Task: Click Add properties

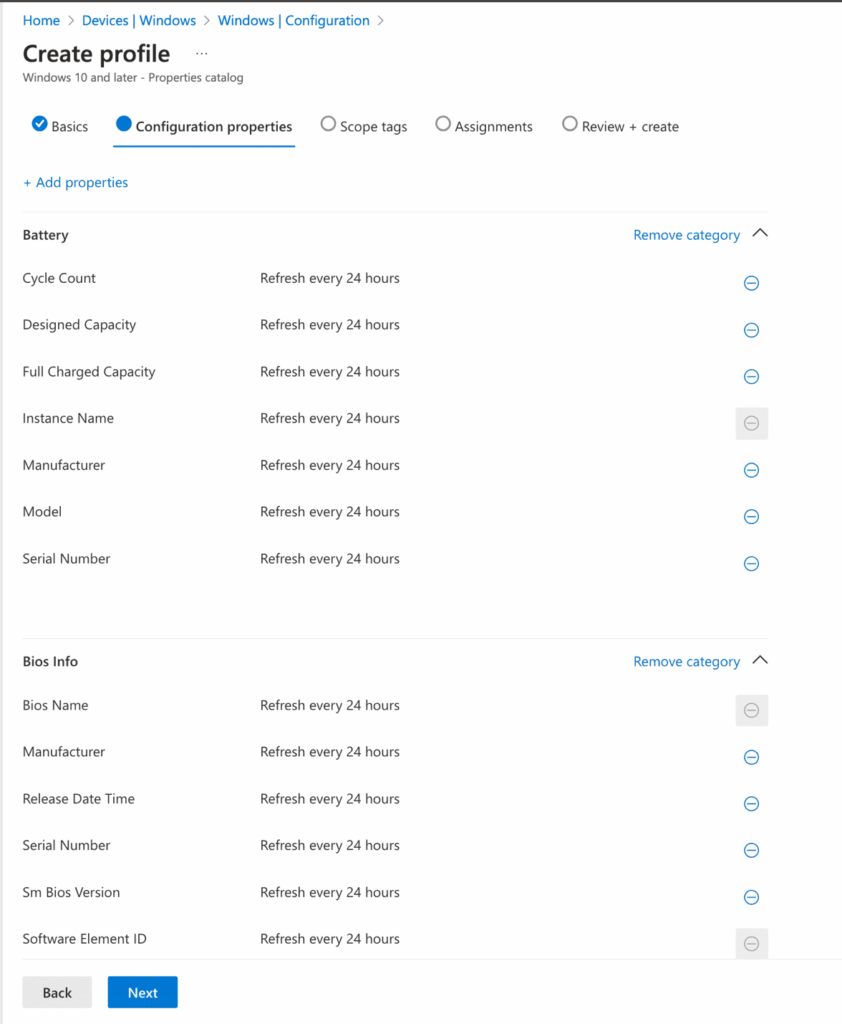Action: (75, 182)
